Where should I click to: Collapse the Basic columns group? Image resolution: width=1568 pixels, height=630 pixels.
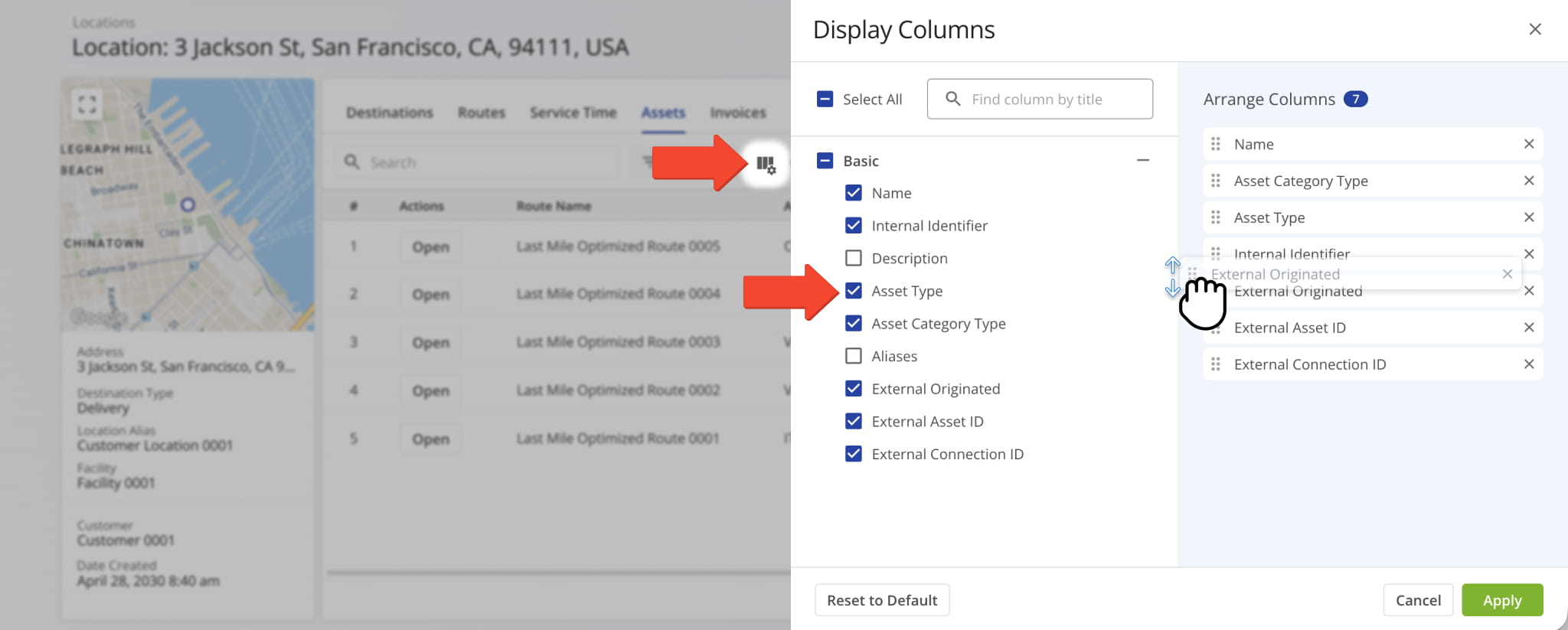tap(1143, 160)
